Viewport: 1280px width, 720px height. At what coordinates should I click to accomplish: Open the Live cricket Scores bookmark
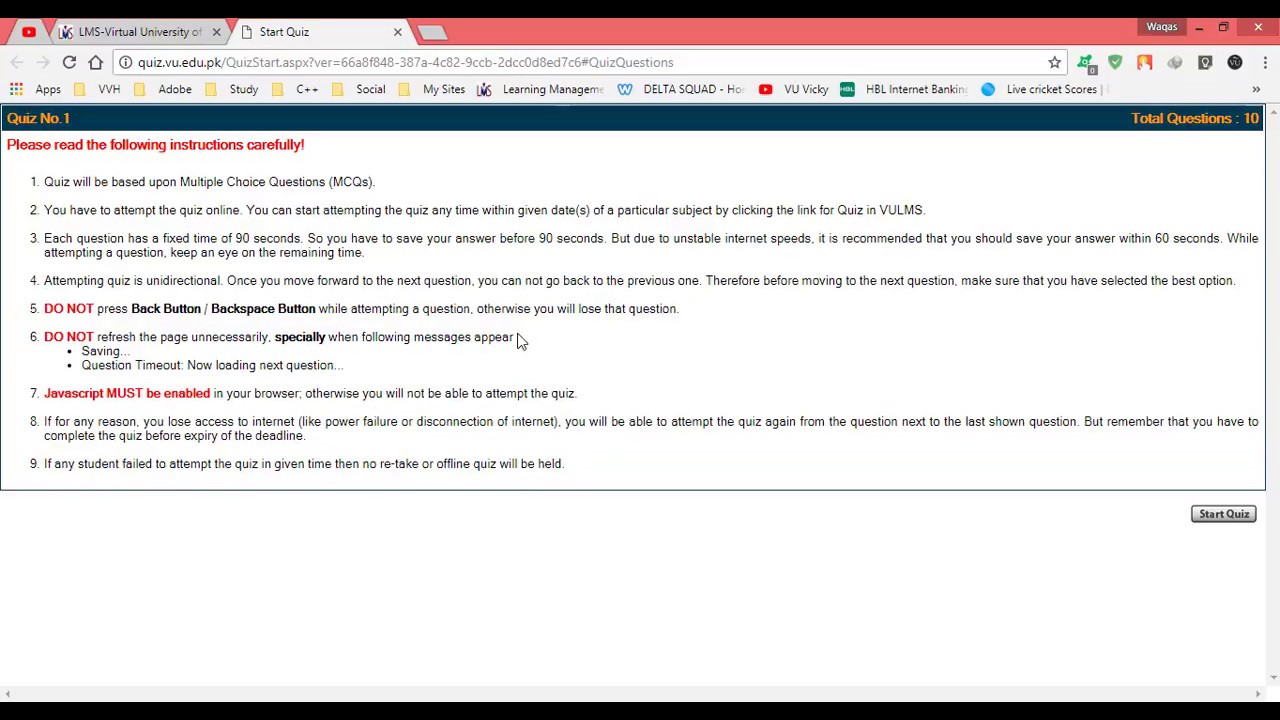[1042, 89]
